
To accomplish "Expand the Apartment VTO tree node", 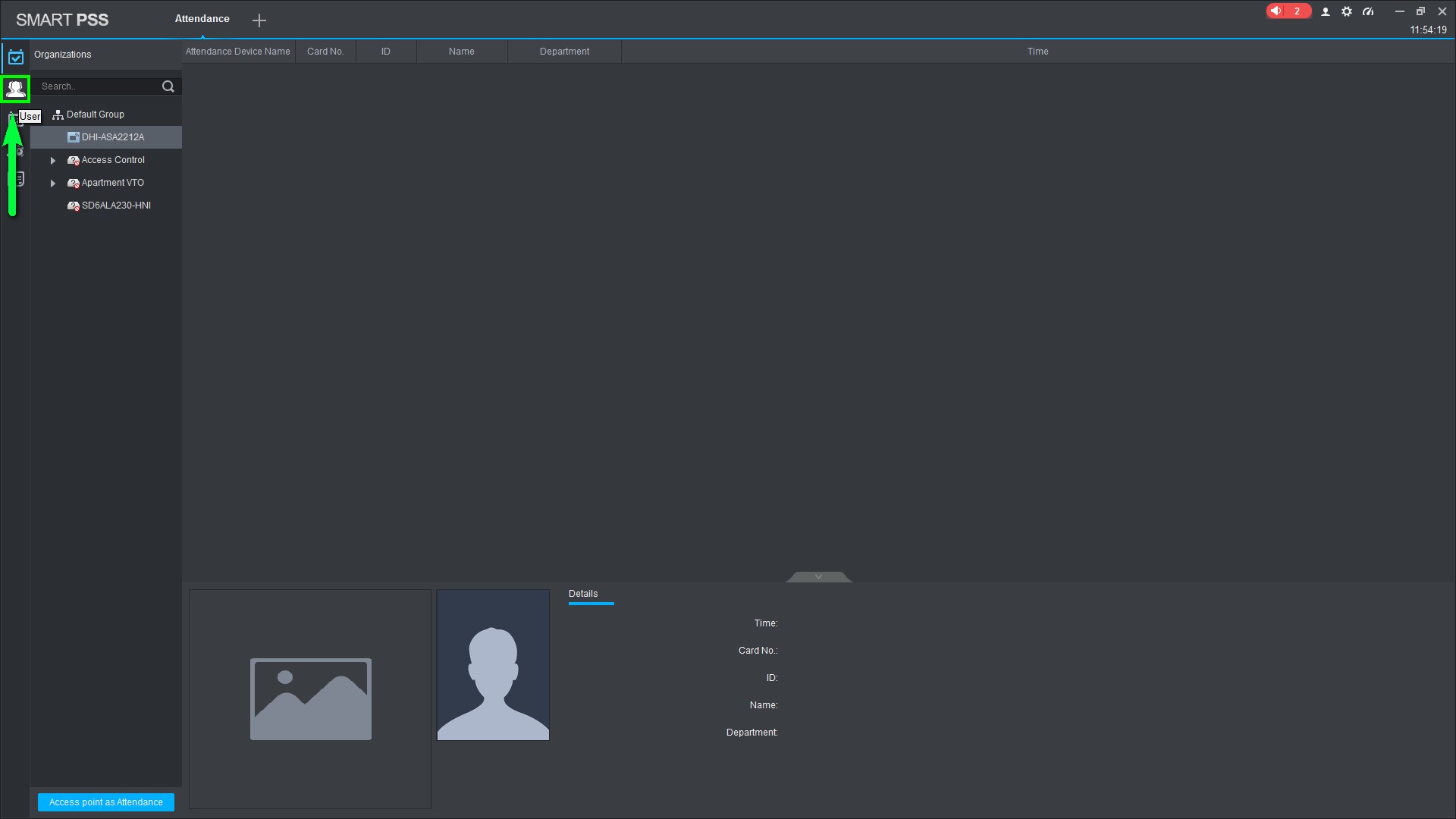I will coord(53,184).
